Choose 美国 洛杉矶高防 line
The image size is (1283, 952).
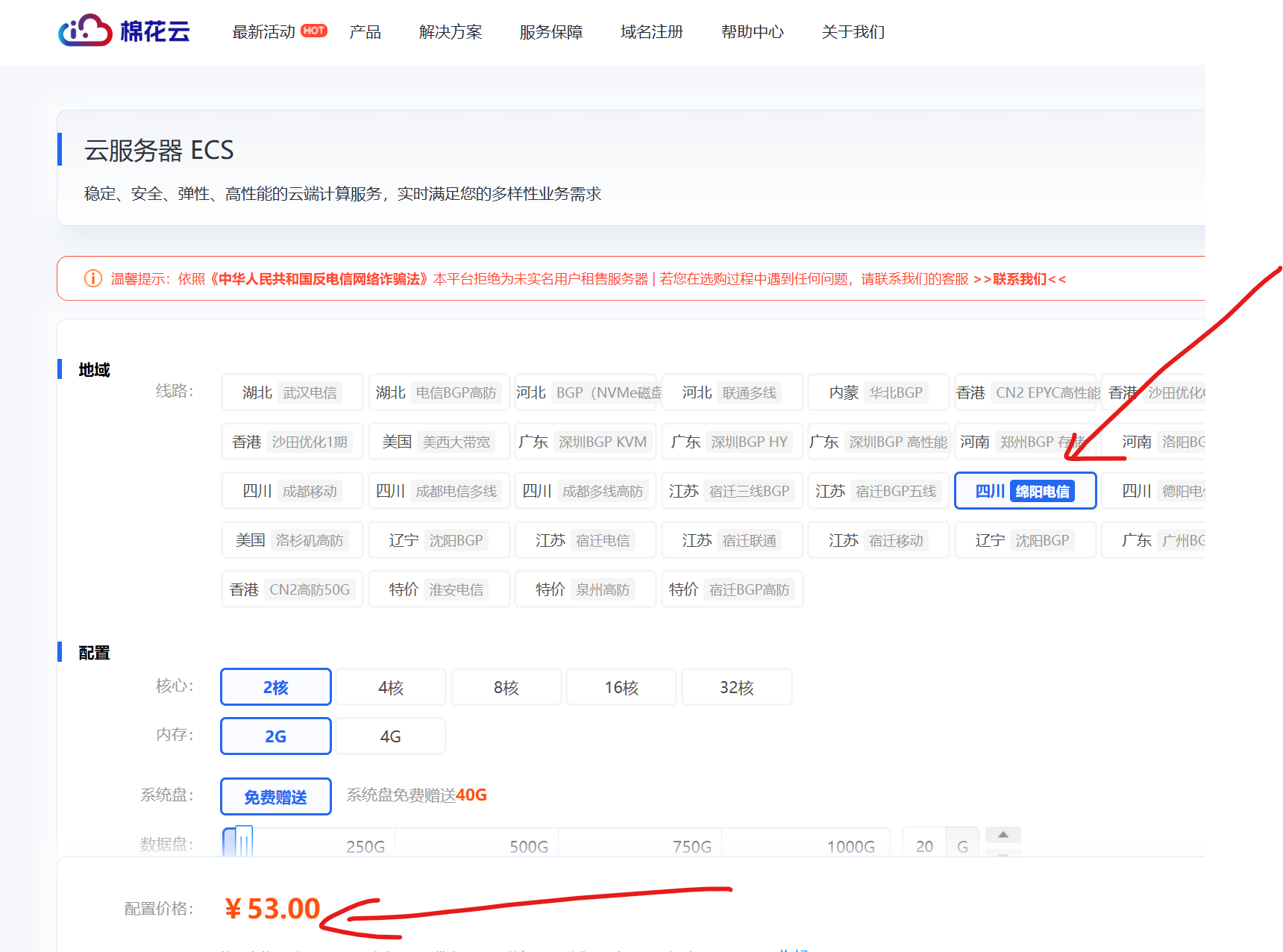(x=292, y=540)
